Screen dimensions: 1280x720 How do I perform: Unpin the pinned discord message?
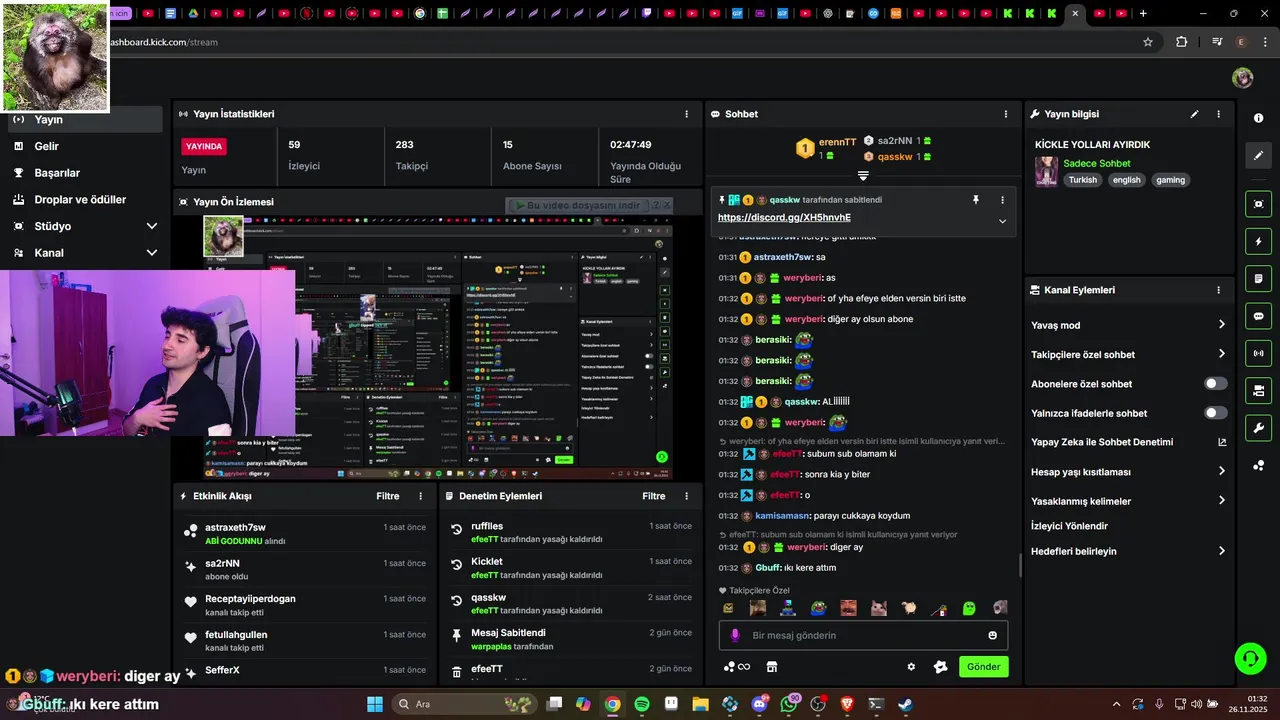[x=976, y=200]
